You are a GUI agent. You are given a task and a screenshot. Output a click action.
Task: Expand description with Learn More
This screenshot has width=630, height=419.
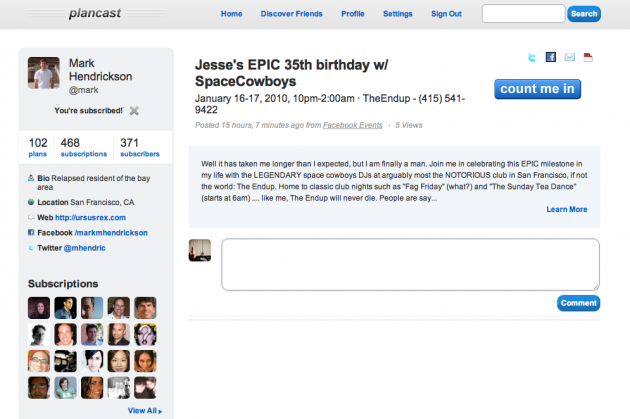pos(567,209)
